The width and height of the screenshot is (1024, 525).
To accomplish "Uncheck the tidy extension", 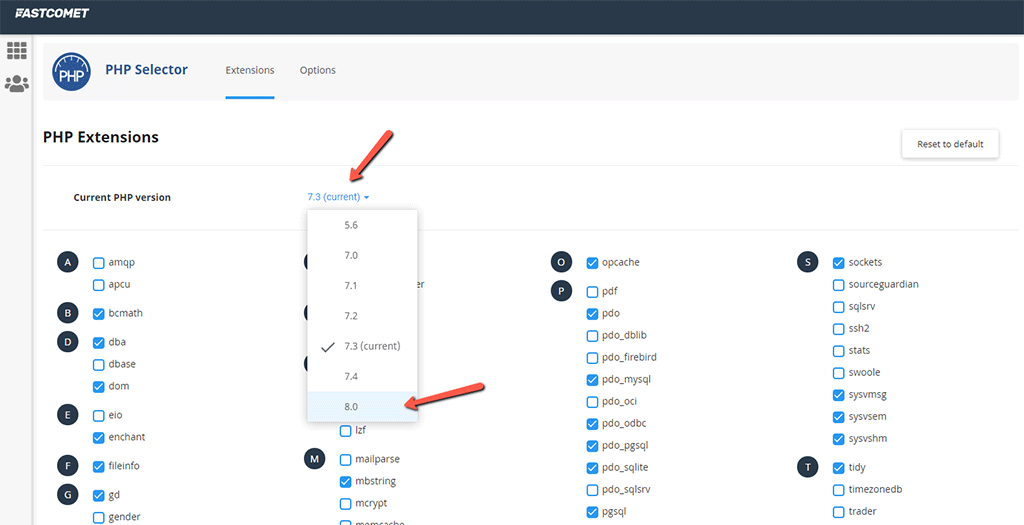I will tap(839, 468).
